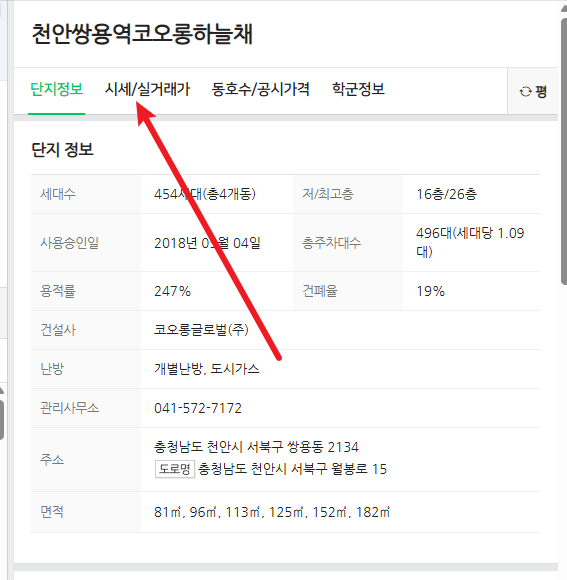
Task: Click the 건설사 label cell
Action: click(86, 330)
